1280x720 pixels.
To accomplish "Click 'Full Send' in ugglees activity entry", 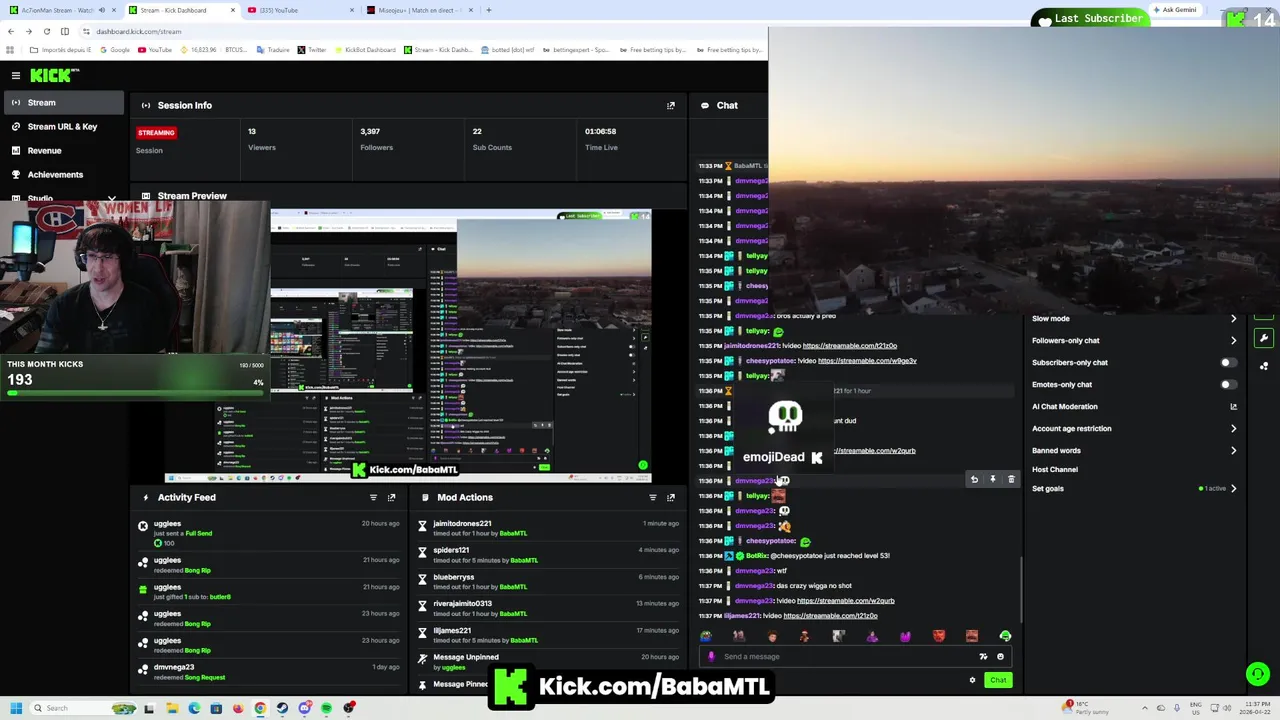I will click(198, 533).
